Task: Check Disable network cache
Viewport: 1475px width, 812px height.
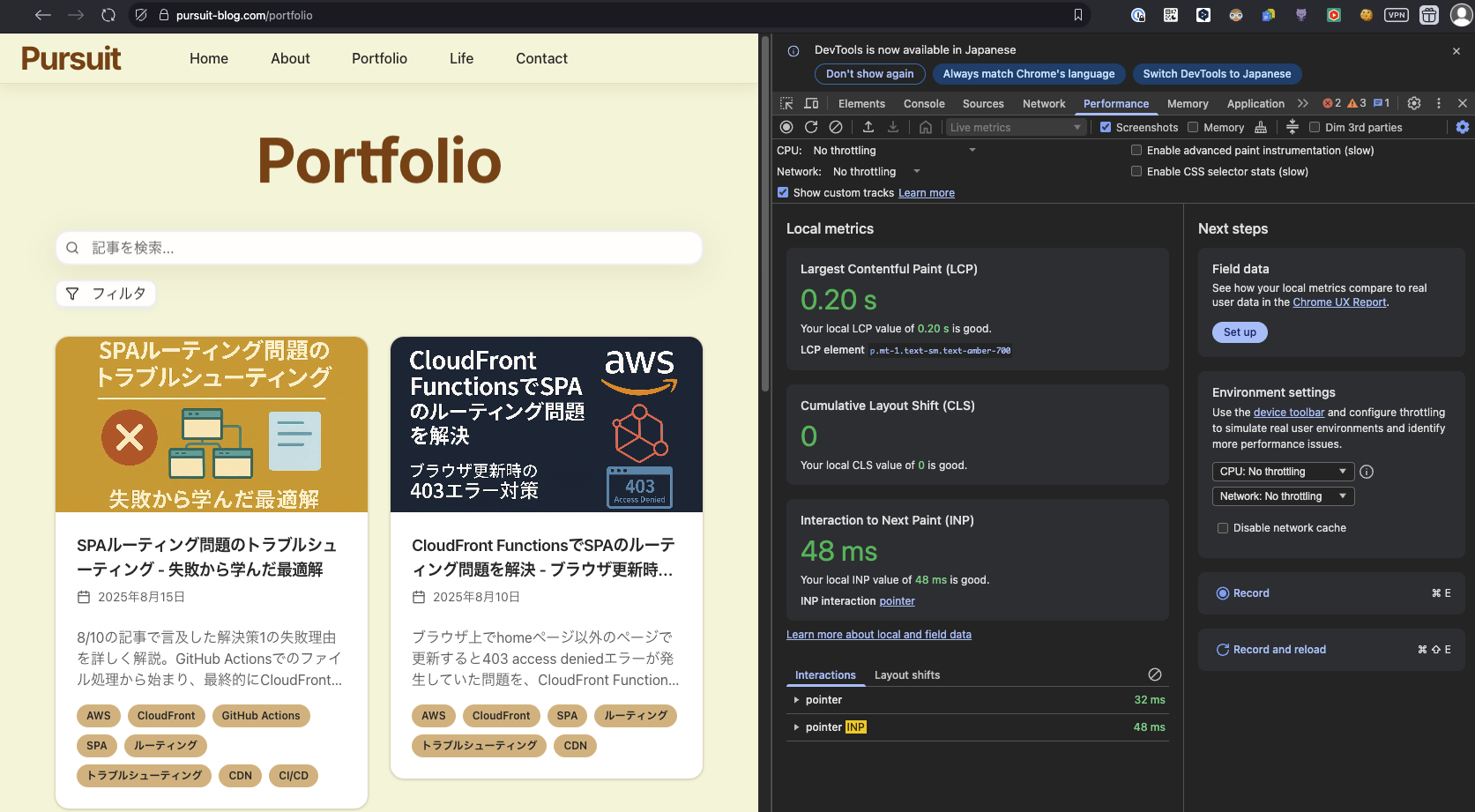Action: point(1223,528)
